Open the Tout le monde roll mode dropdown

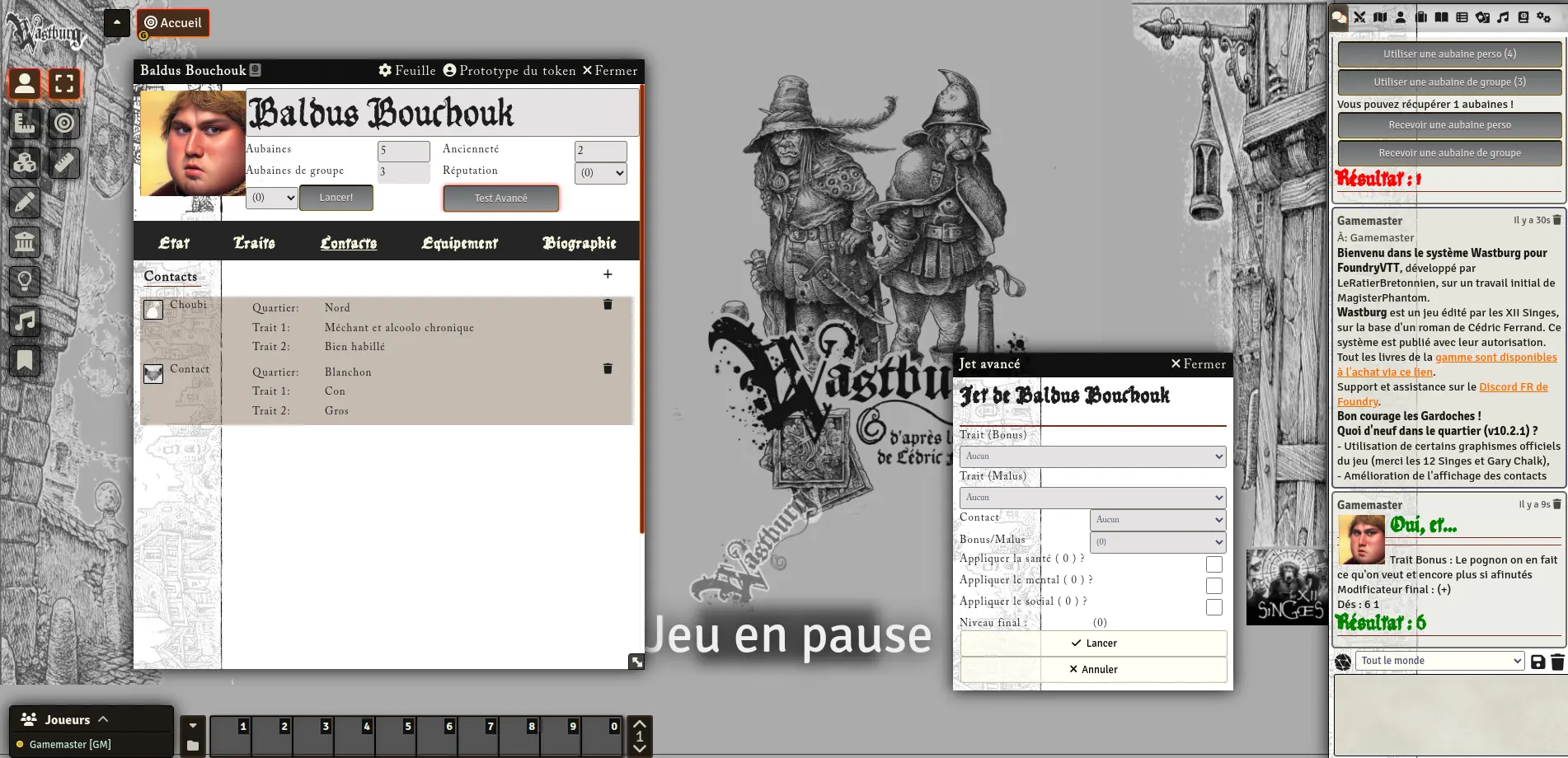[1439, 661]
